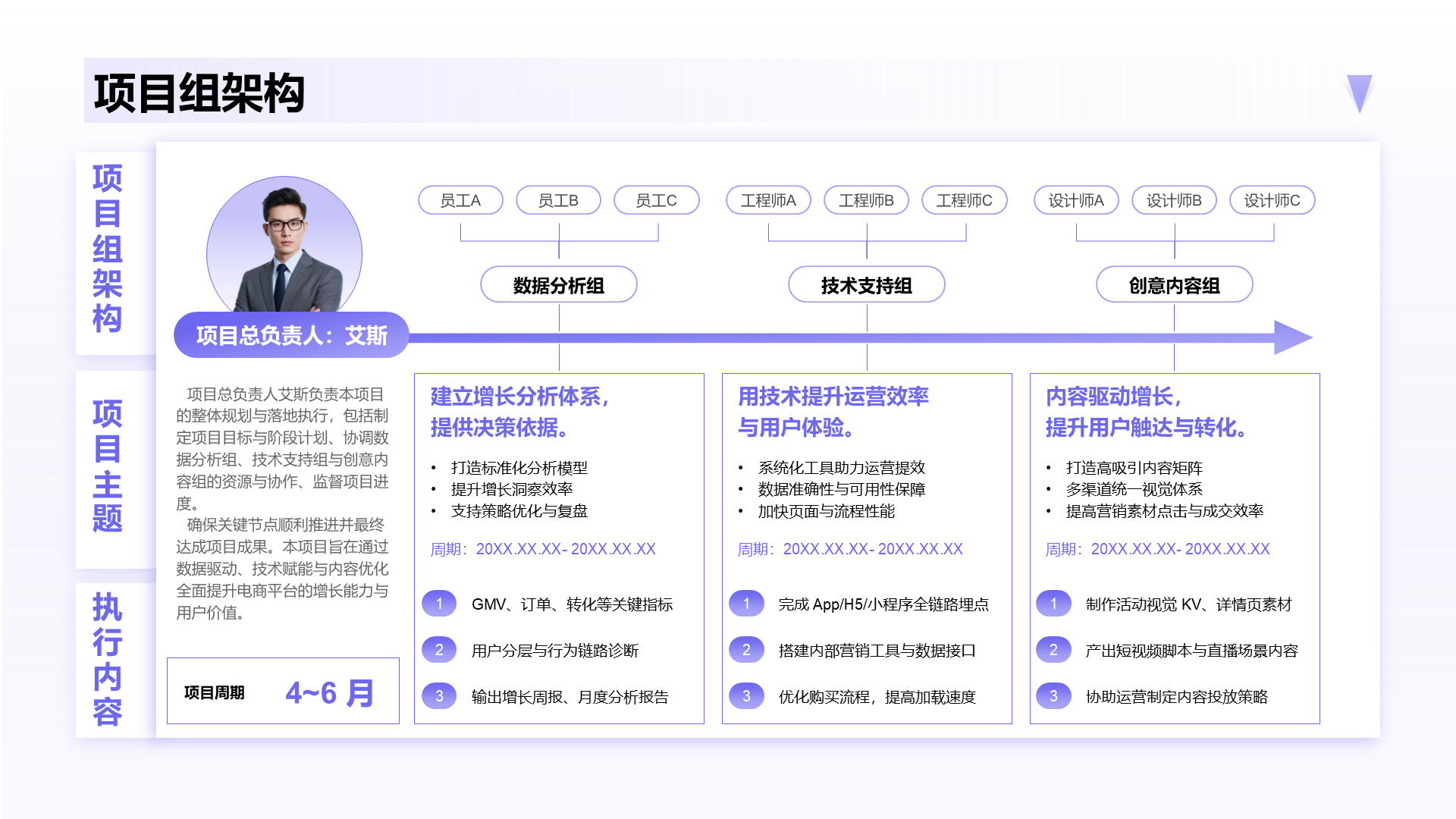Image resolution: width=1456 pixels, height=819 pixels.
Task: Click the step 2 circle under 技术支持组
Action: click(748, 650)
